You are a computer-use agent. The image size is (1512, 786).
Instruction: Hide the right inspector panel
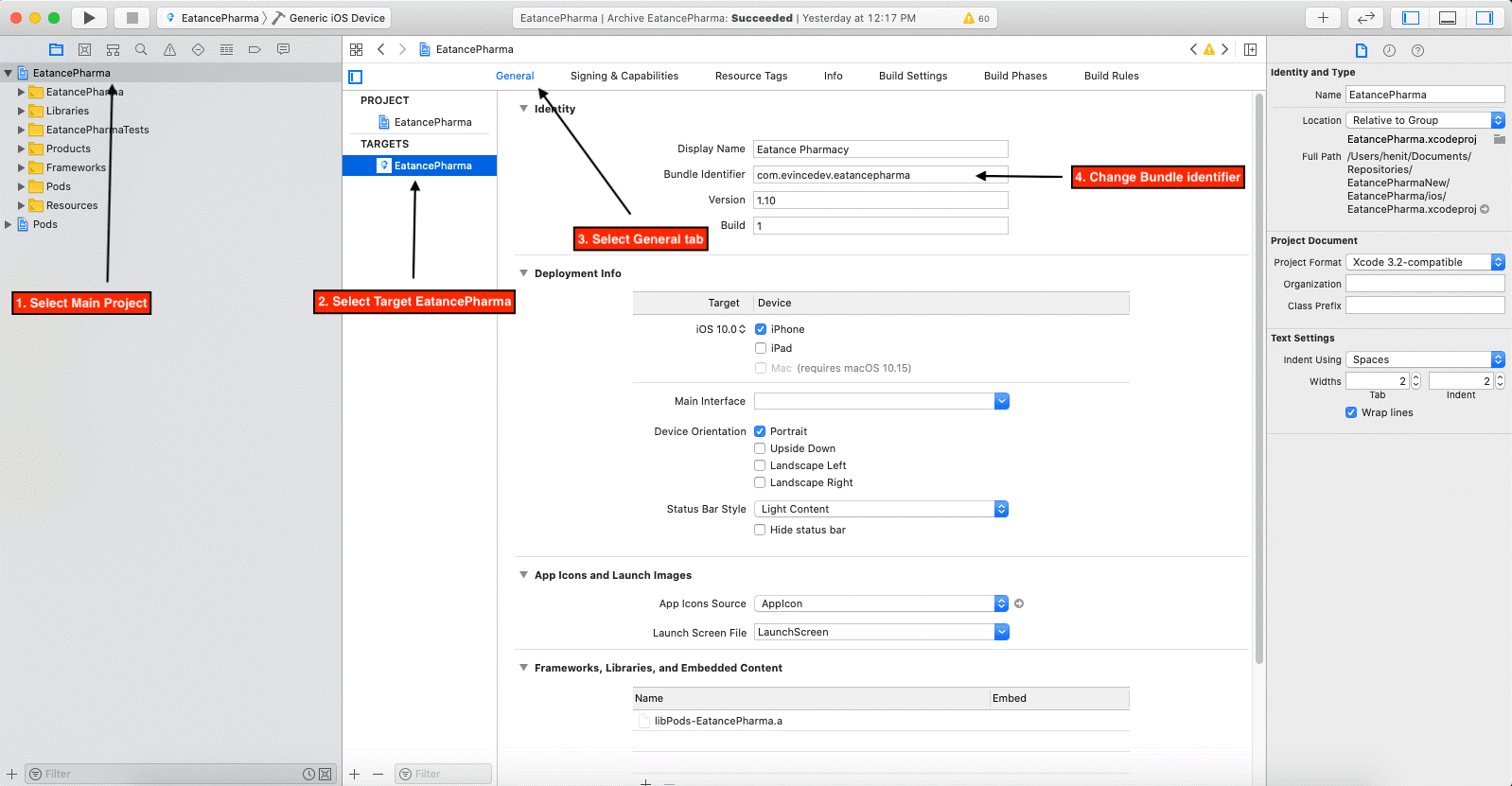tap(1484, 18)
